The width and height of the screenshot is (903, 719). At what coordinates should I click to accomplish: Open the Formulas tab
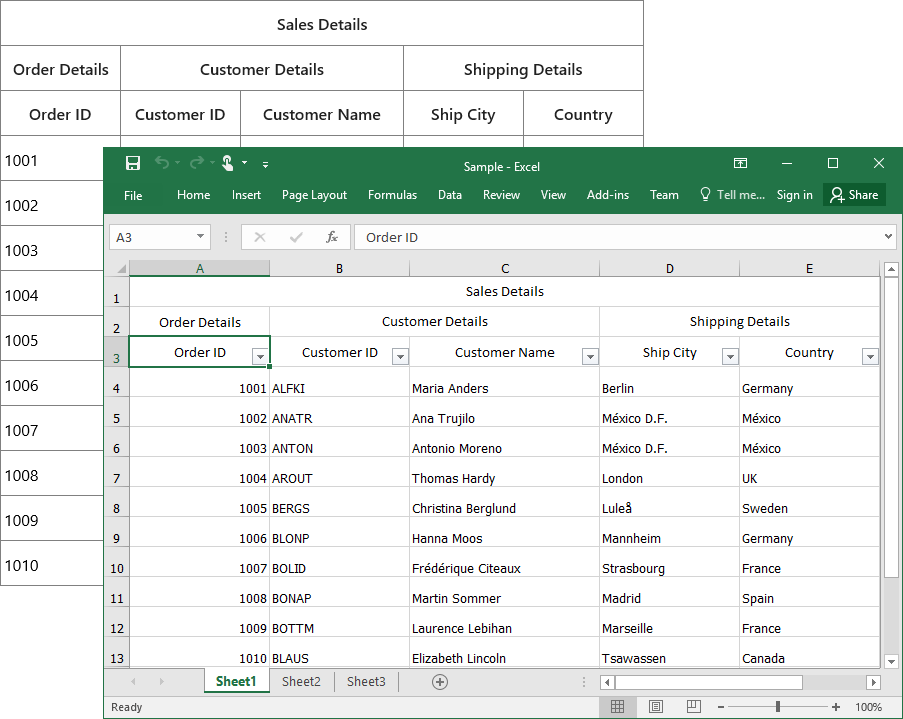392,195
